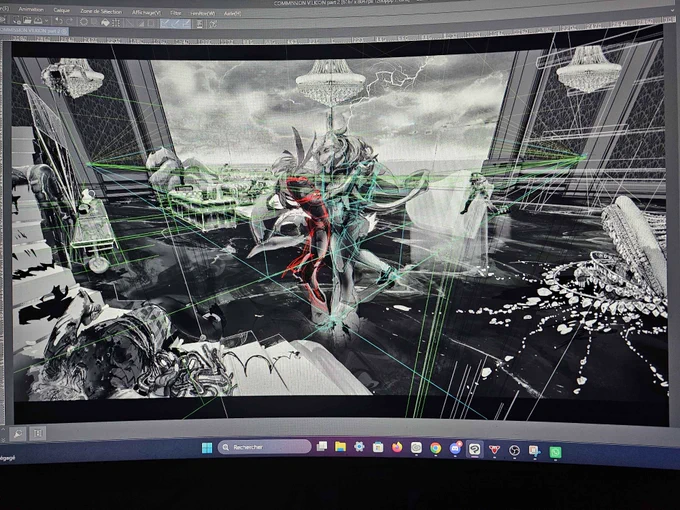This screenshot has height=510, width=680.
Task: Open Microsoft Store from taskbar
Action: click(x=378, y=447)
